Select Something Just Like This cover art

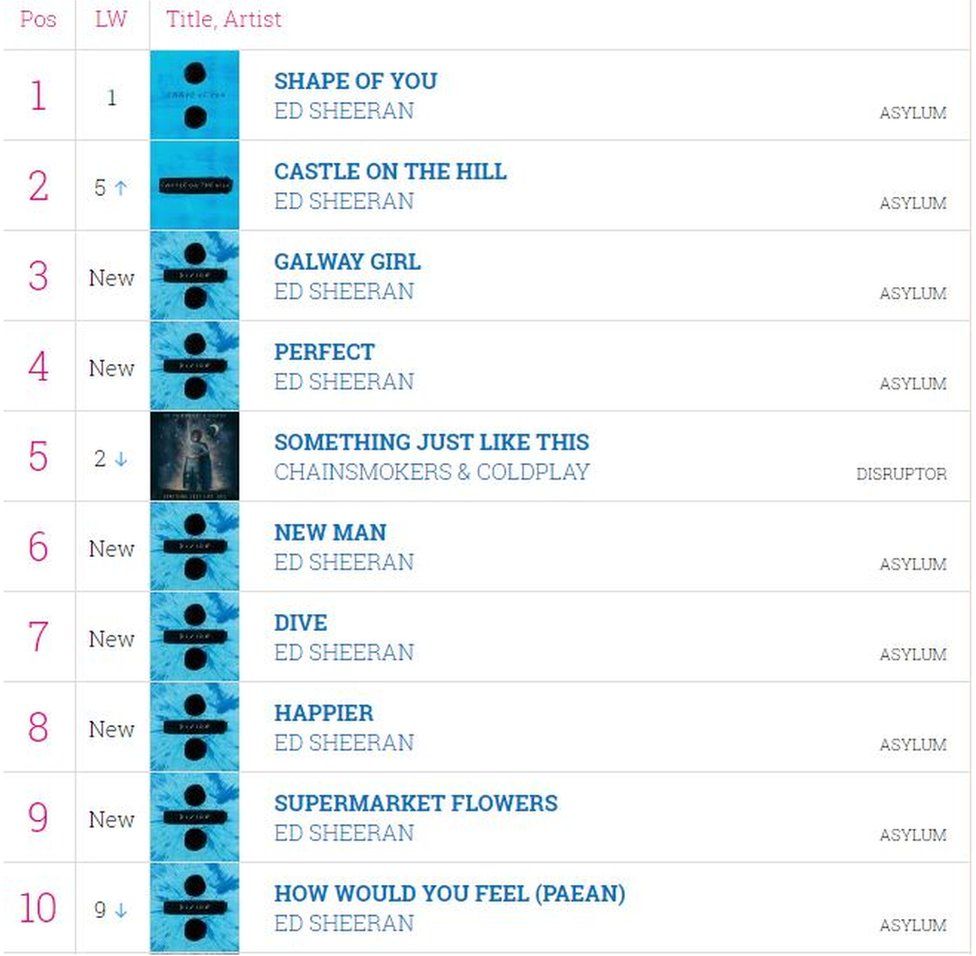click(x=195, y=456)
